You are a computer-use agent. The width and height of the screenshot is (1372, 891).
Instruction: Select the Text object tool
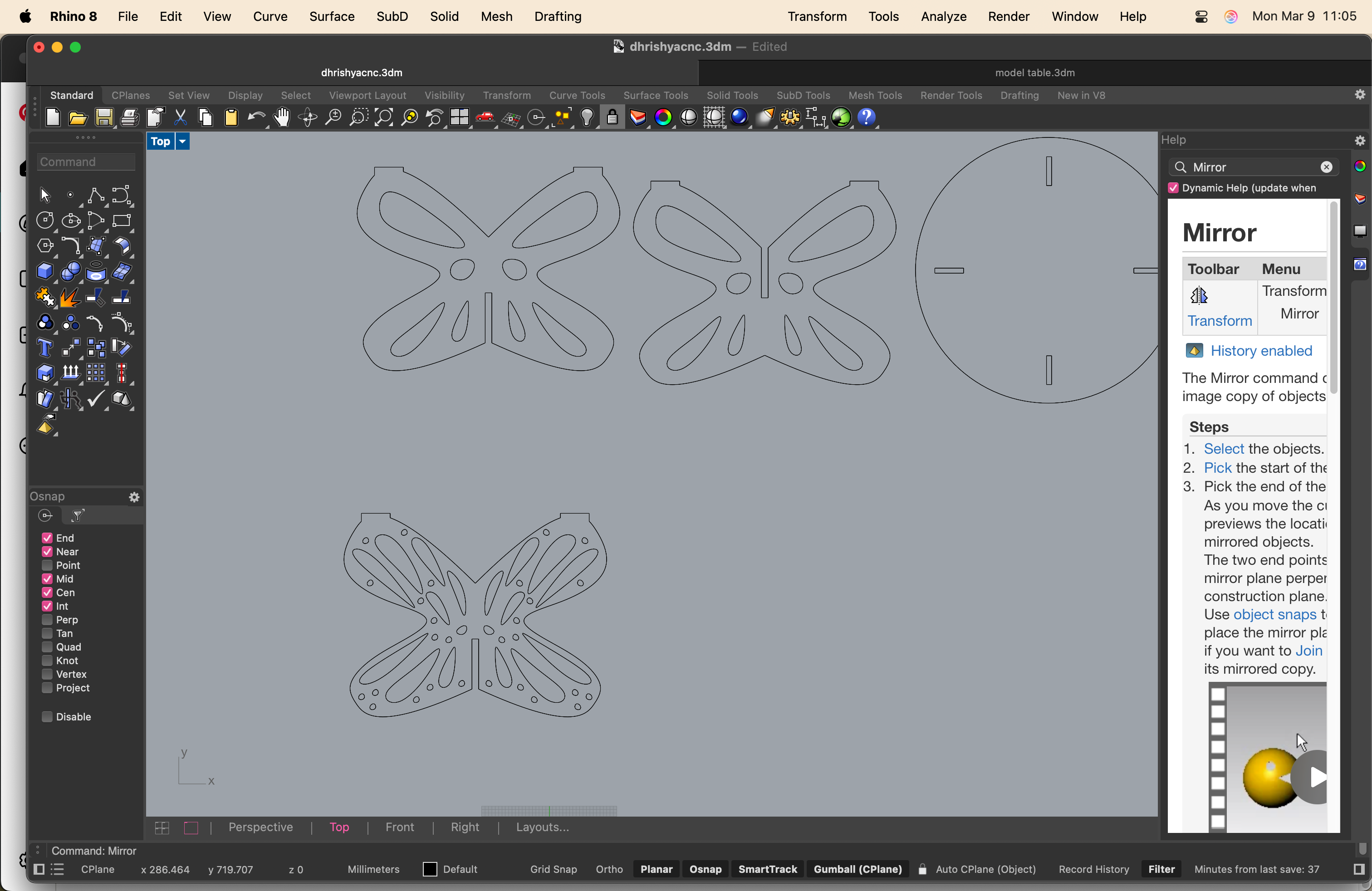45,348
